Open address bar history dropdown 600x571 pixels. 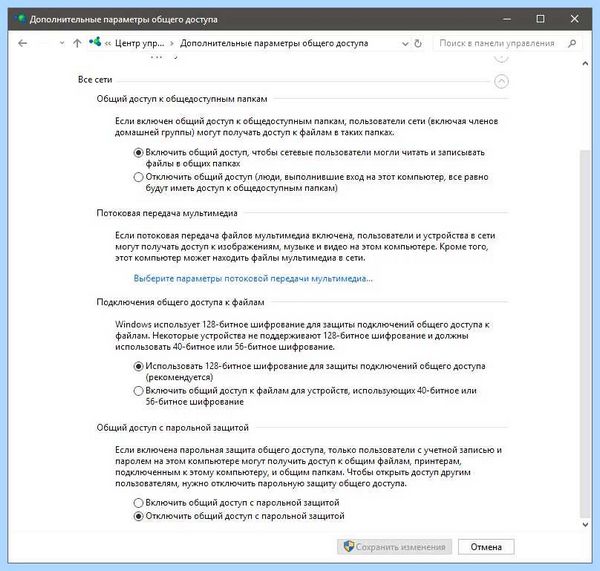pos(405,44)
